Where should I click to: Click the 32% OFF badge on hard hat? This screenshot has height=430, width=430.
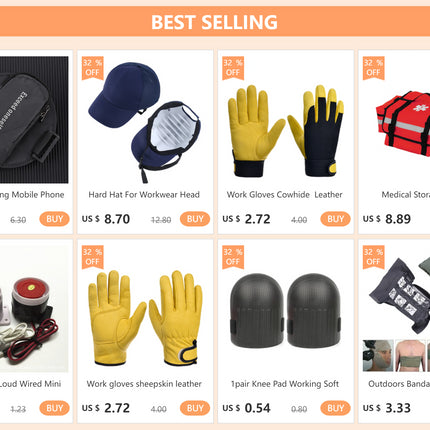pos(92,68)
